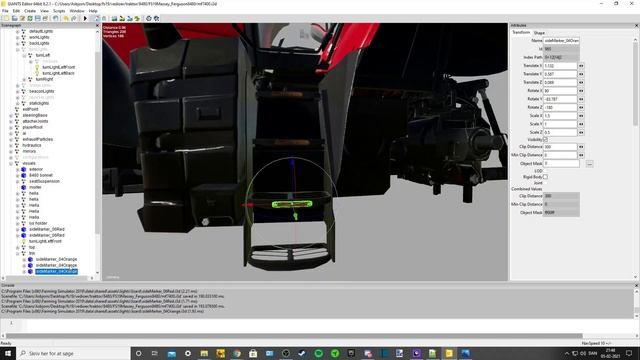The width and height of the screenshot is (640, 360).
Task: Collapse the turnLeft tree node
Action: click(24, 56)
